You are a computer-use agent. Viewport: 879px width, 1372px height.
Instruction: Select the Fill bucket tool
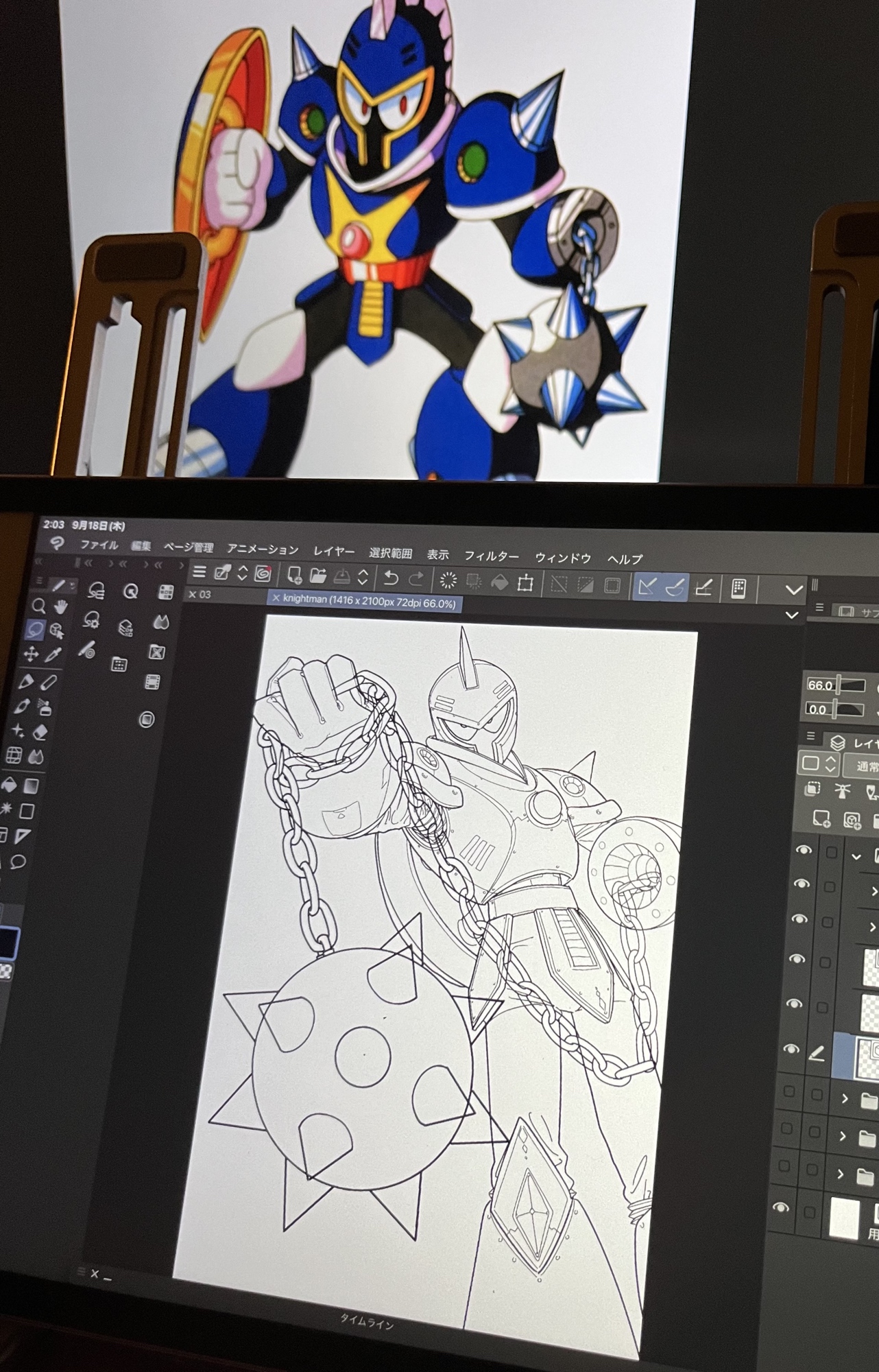click(10, 785)
